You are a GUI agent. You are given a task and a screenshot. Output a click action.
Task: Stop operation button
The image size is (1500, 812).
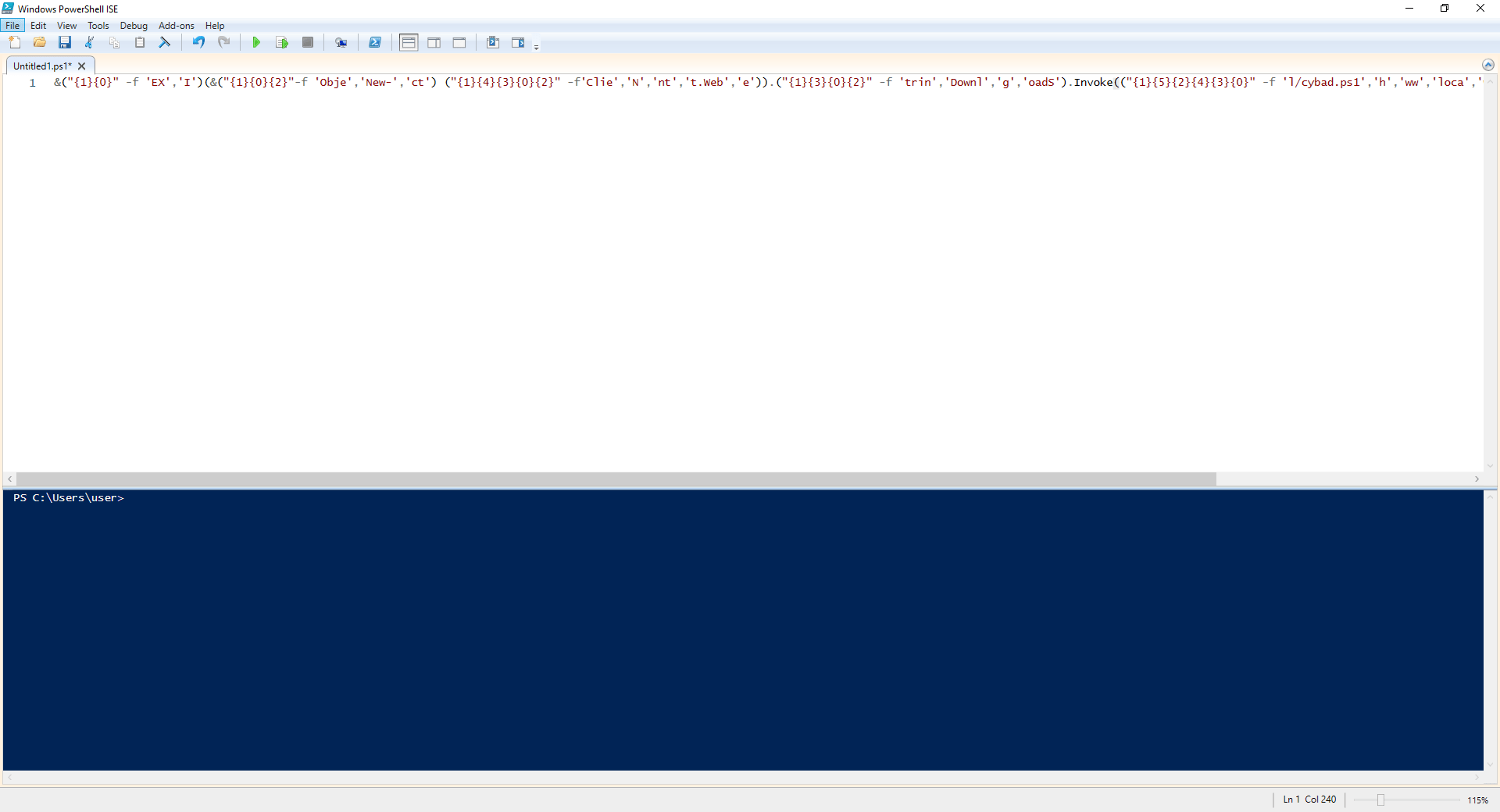(308, 43)
